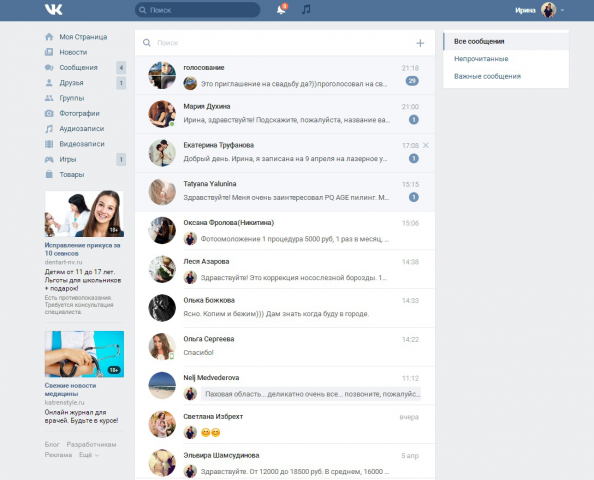Open Фотографии in the sidebar
The height and width of the screenshot is (480, 594).
click(79, 113)
